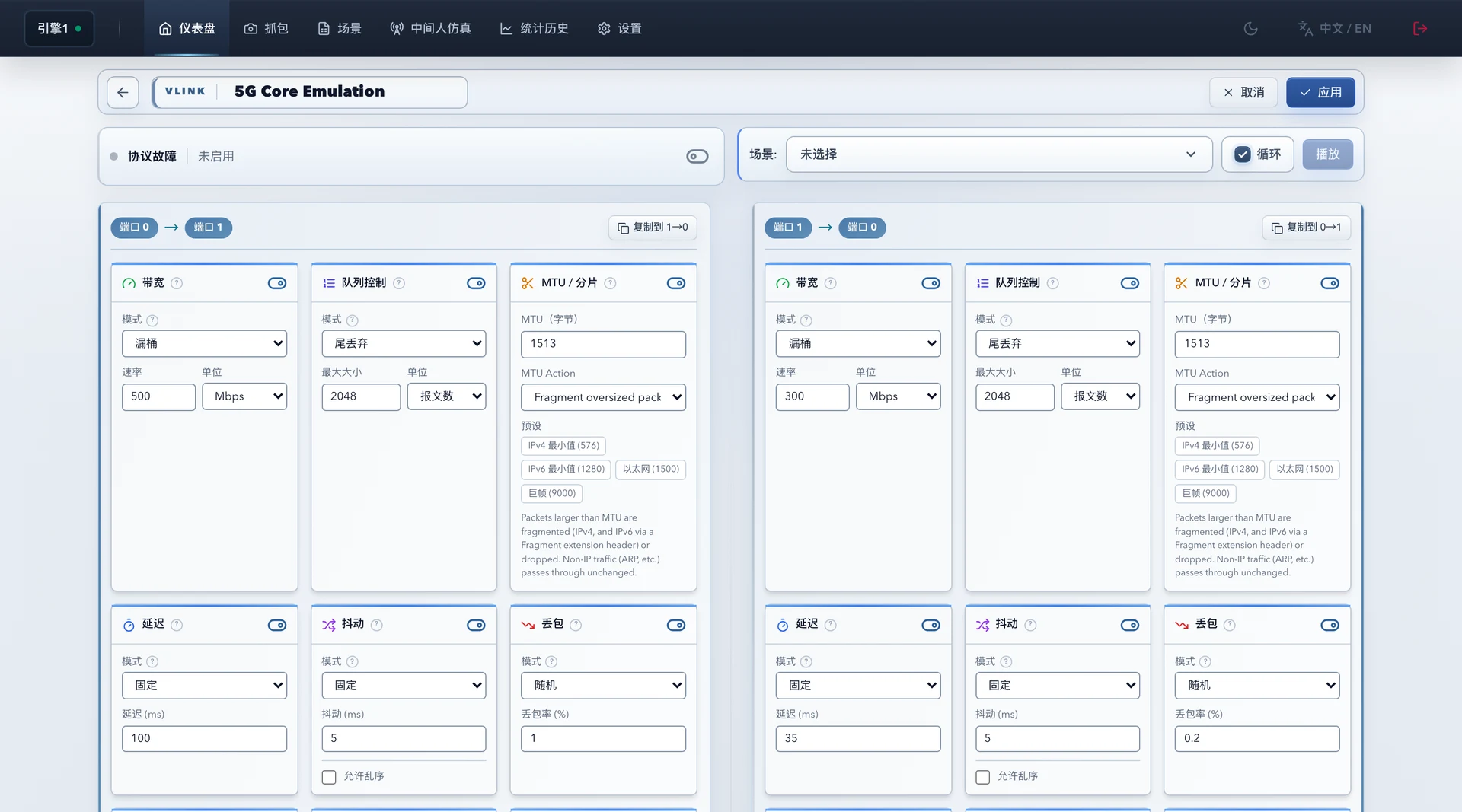Viewport: 1462px width, 812px height.
Task: Toggle 丢包 switch in 端口 0→1
Action: coord(676,625)
